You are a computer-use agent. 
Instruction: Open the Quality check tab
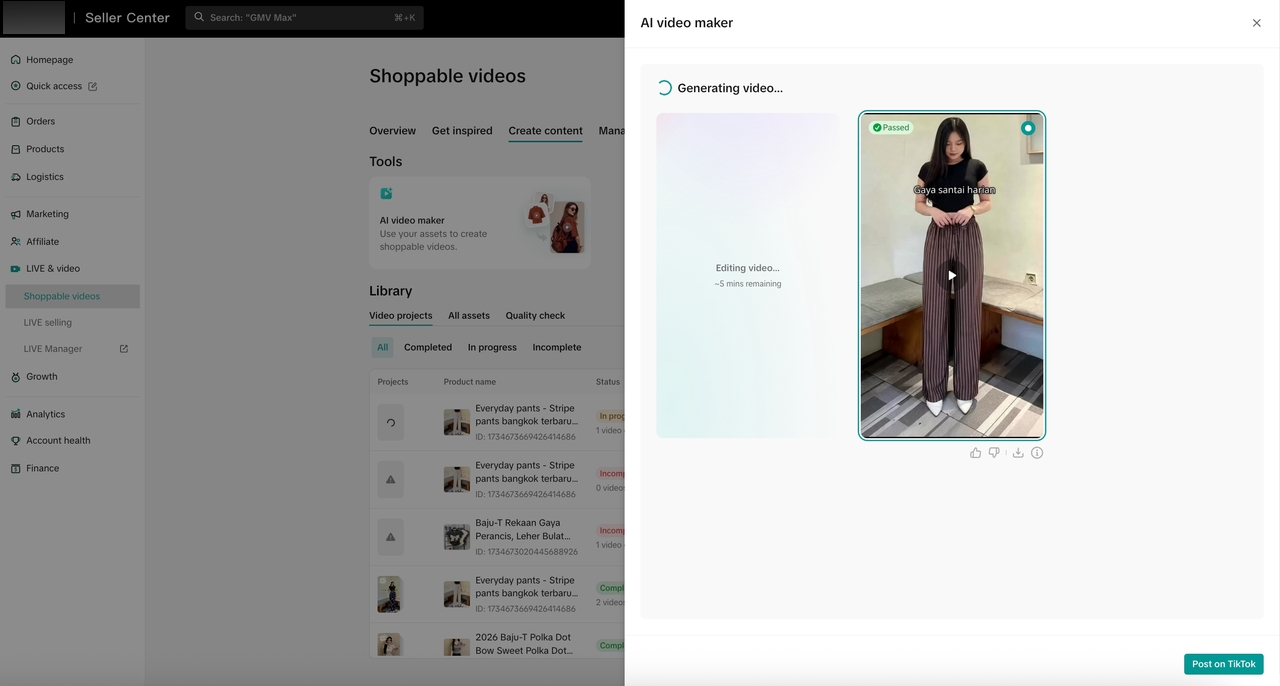535,316
